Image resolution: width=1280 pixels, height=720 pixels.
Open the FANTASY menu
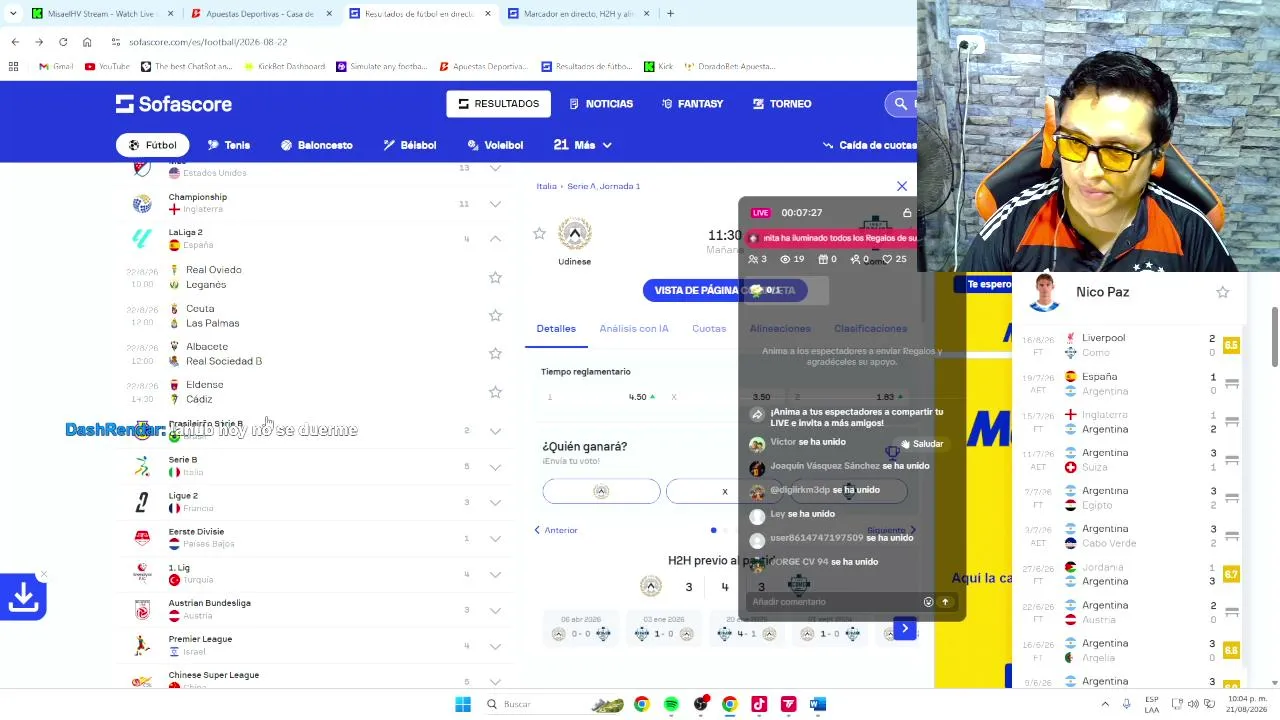click(x=692, y=104)
